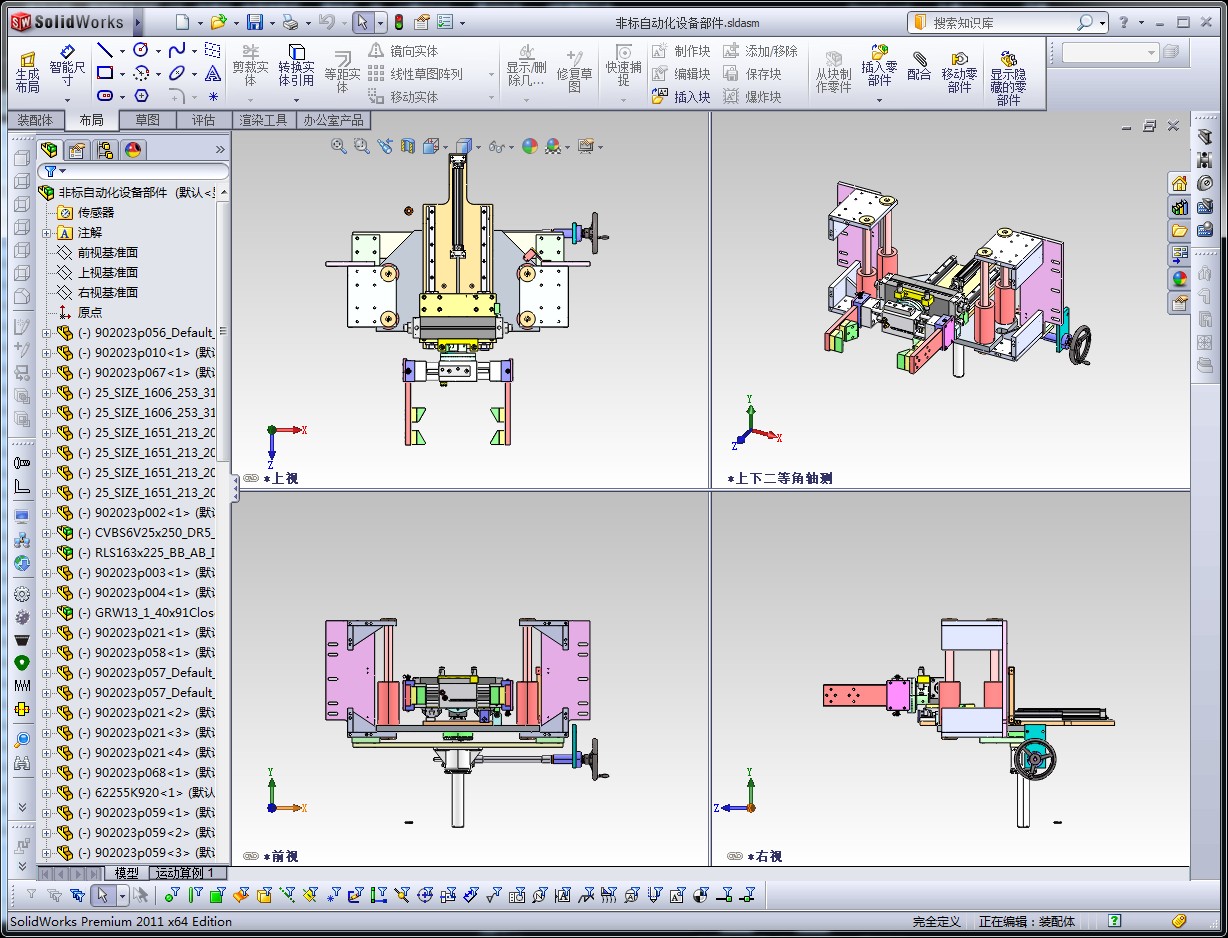
Task: Open the Edit Appearance color sphere in view toolbar
Action: coord(530,146)
